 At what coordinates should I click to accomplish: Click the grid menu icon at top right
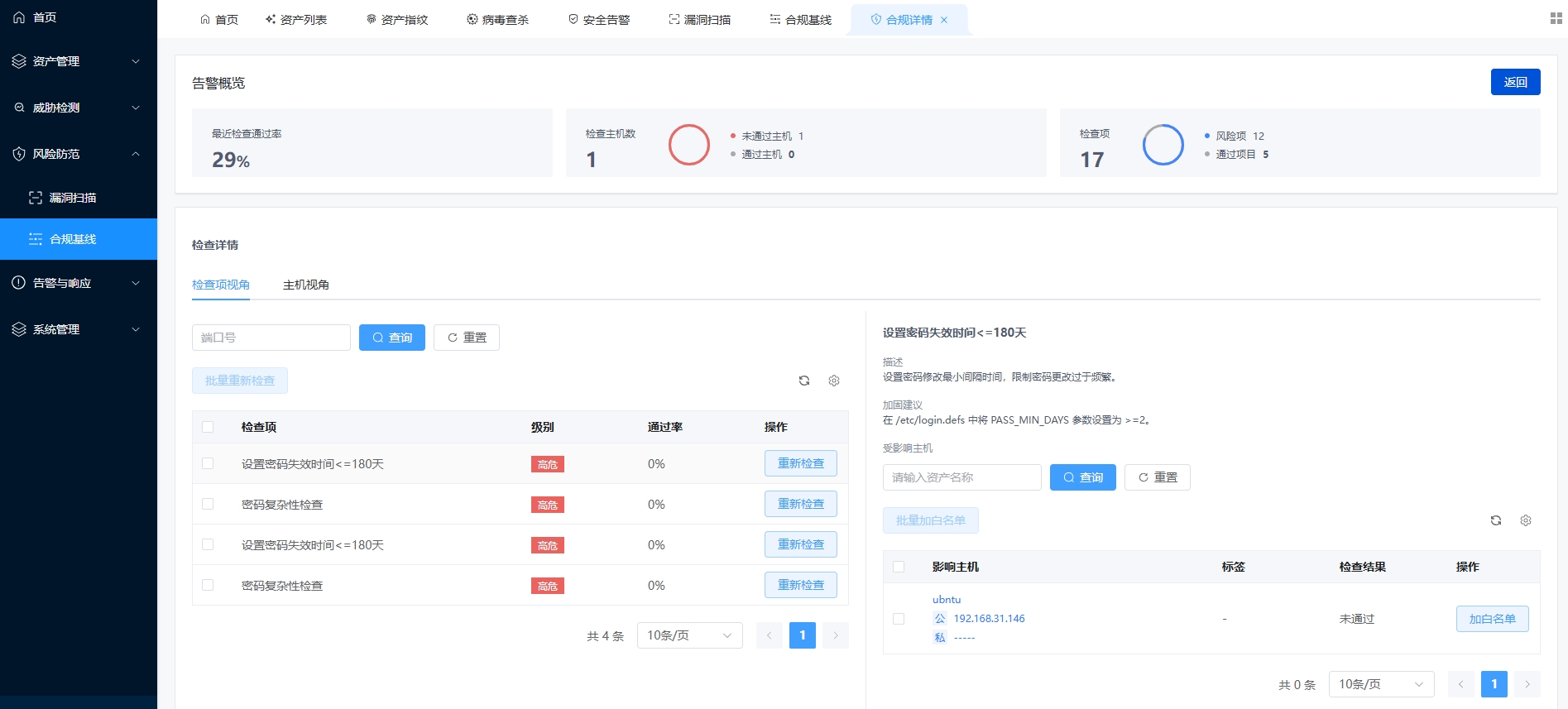pyautogui.click(x=1556, y=18)
